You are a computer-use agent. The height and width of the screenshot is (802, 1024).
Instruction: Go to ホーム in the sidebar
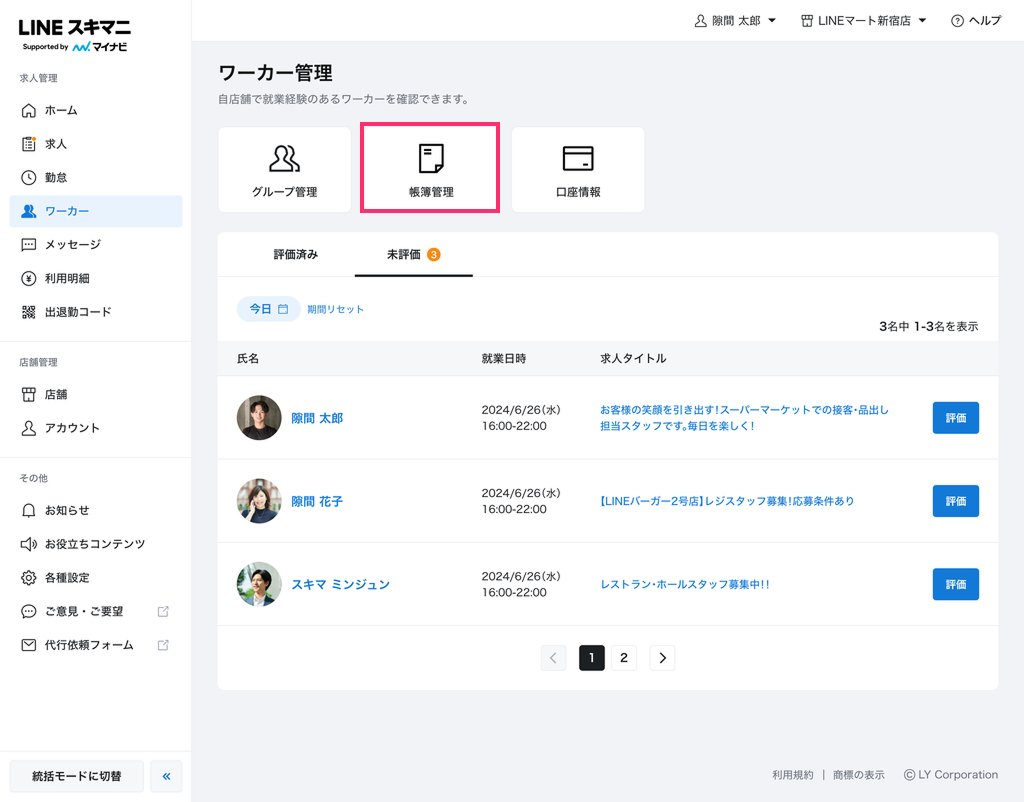60,110
